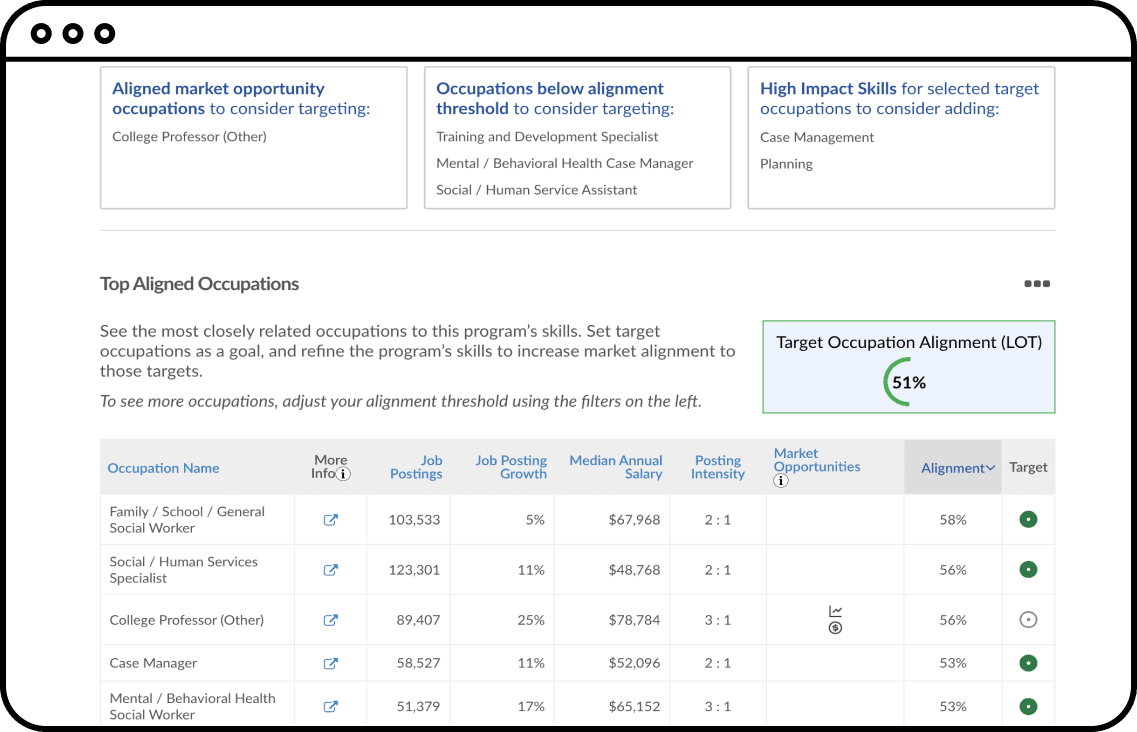Image resolution: width=1137 pixels, height=732 pixels.
Task: Open external link for Social / Human Services Specialist
Action: [x=330, y=570]
